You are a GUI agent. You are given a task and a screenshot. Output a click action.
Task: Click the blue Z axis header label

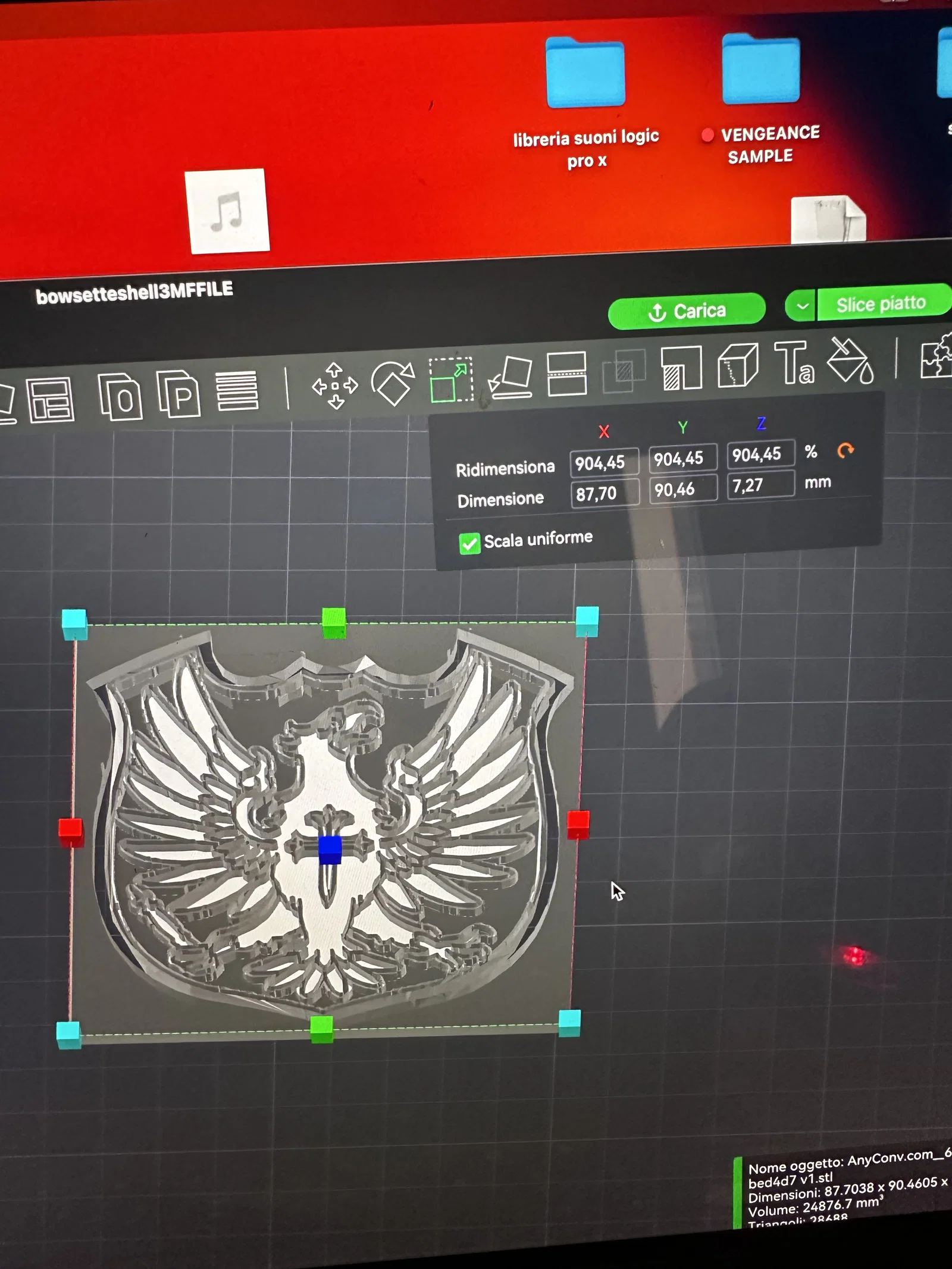pos(761,423)
